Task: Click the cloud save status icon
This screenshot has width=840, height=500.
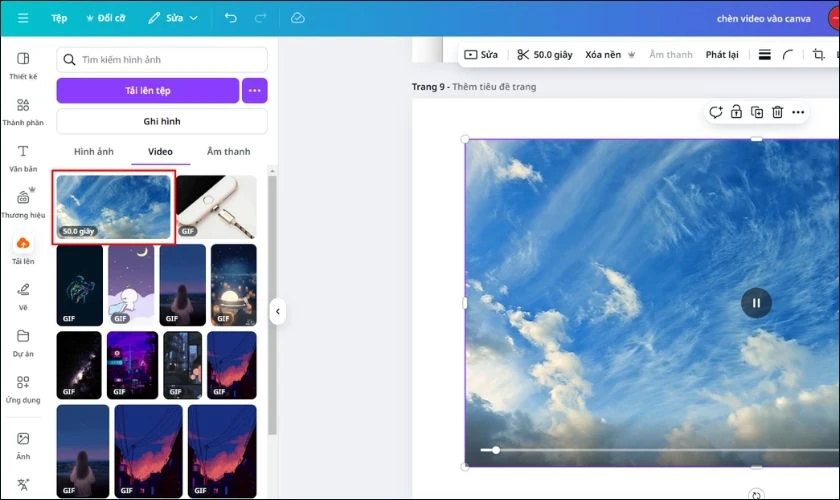Action: (298, 18)
